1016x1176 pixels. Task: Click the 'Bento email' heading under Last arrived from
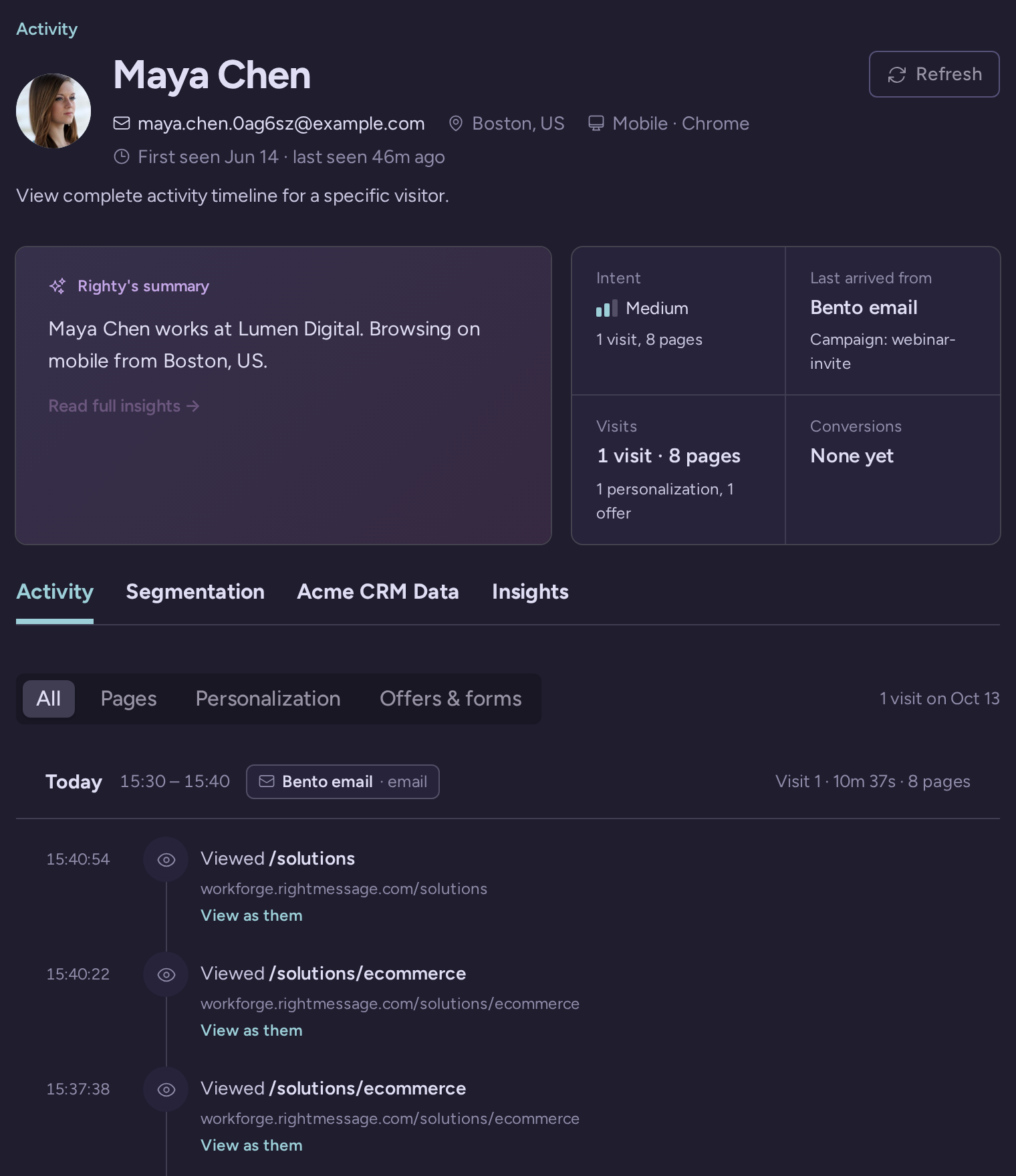(x=864, y=308)
